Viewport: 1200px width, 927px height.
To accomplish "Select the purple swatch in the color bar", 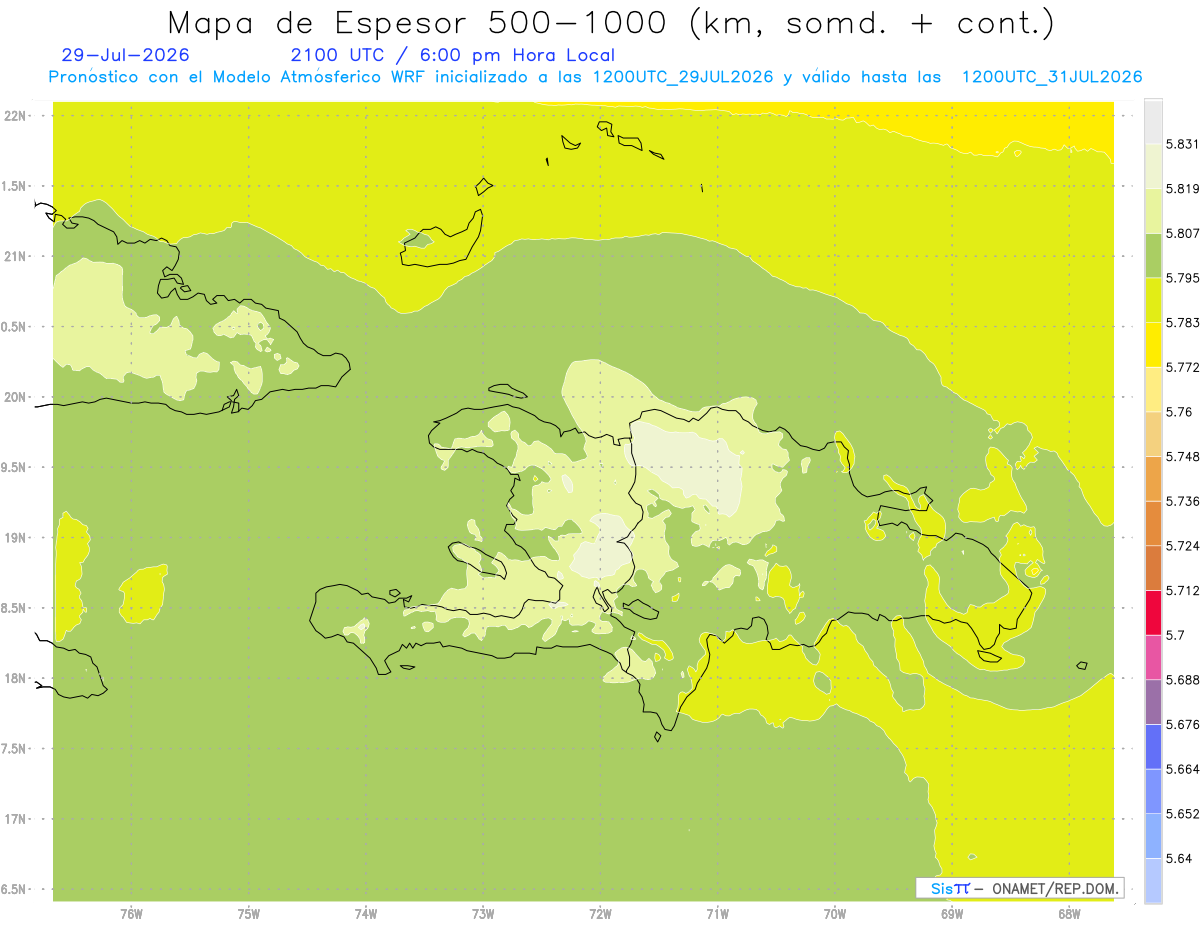I will click(x=1153, y=702).
